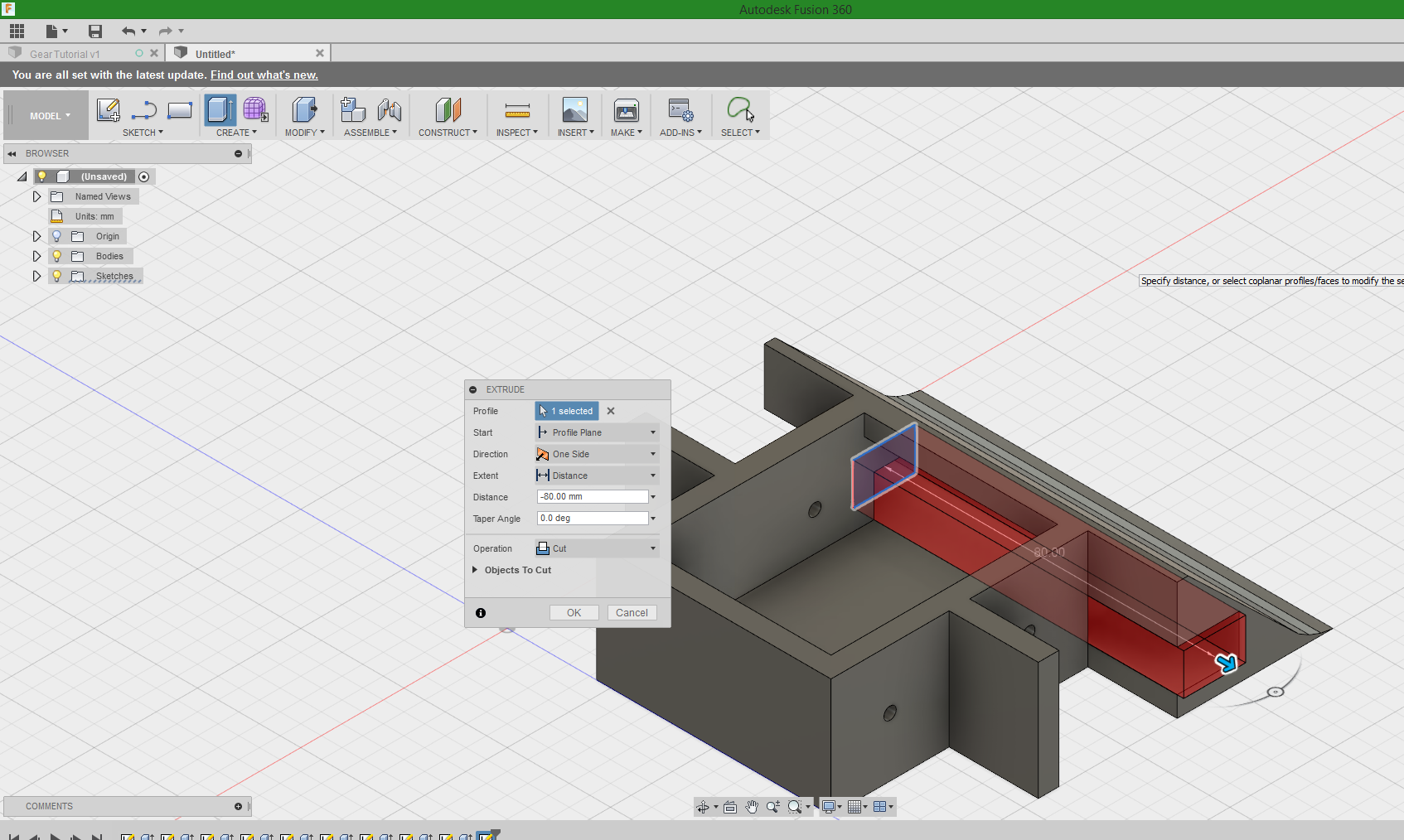This screenshot has width=1404, height=840.
Task: Click the Offset Plane construct icon
Action: click(x=448, y=109)
